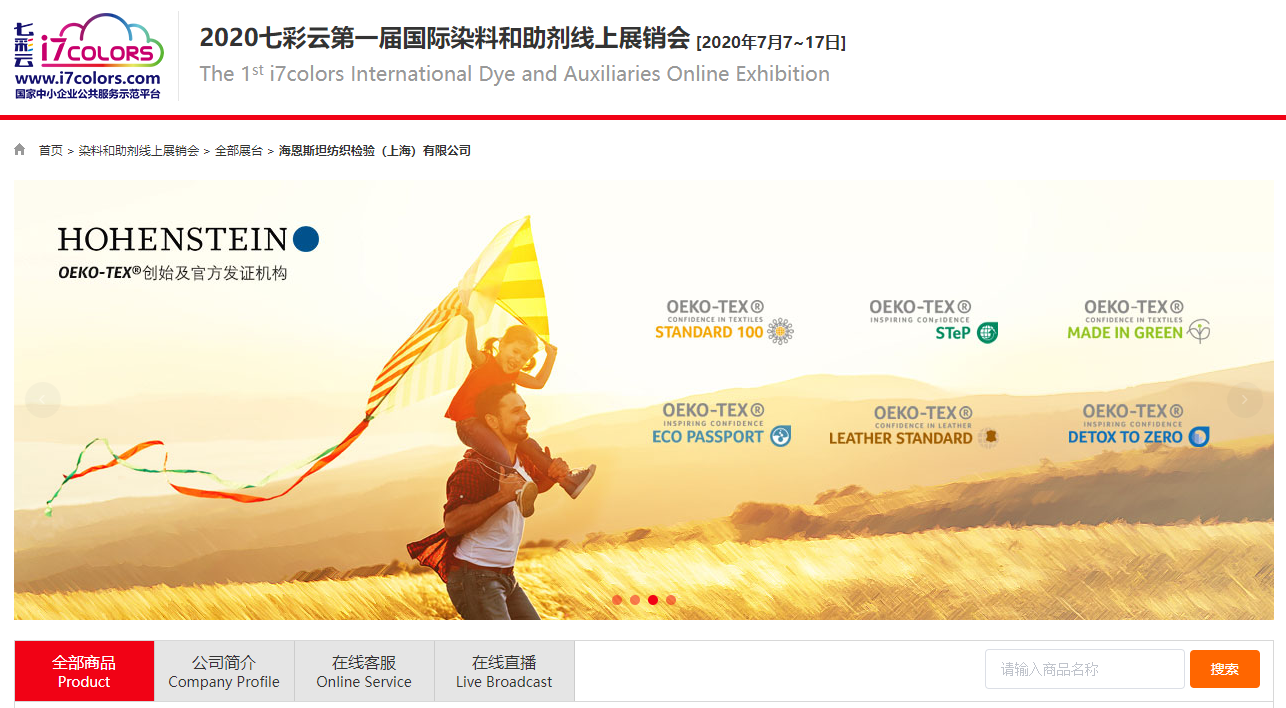
Task: Focus the product name search field
Action: click(x=1085, y=669)
